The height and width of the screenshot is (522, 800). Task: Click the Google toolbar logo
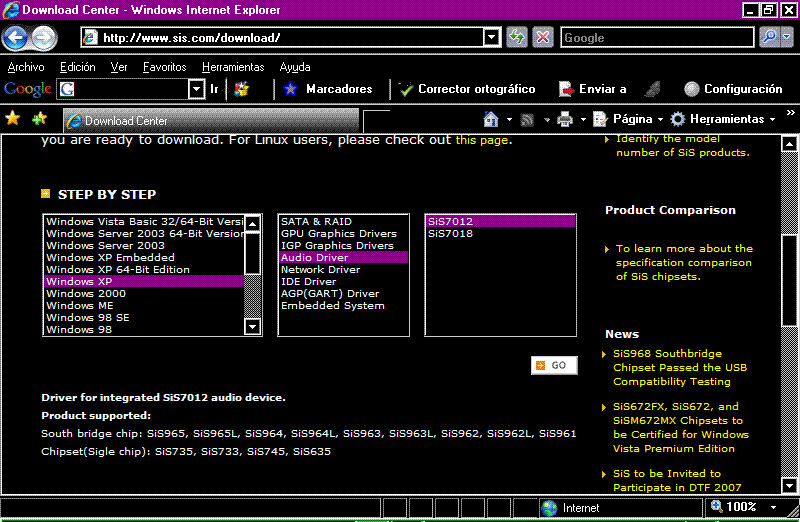(28, 89)
